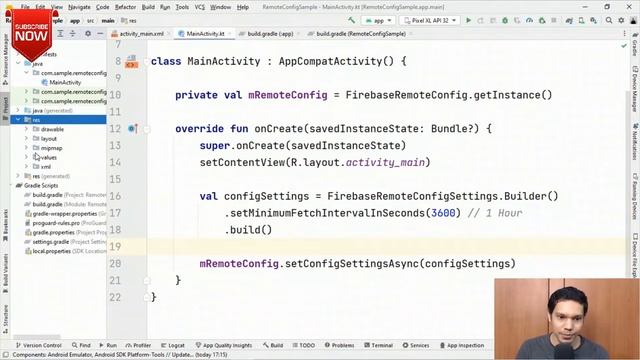Open the Build menu

coord(148,7)
